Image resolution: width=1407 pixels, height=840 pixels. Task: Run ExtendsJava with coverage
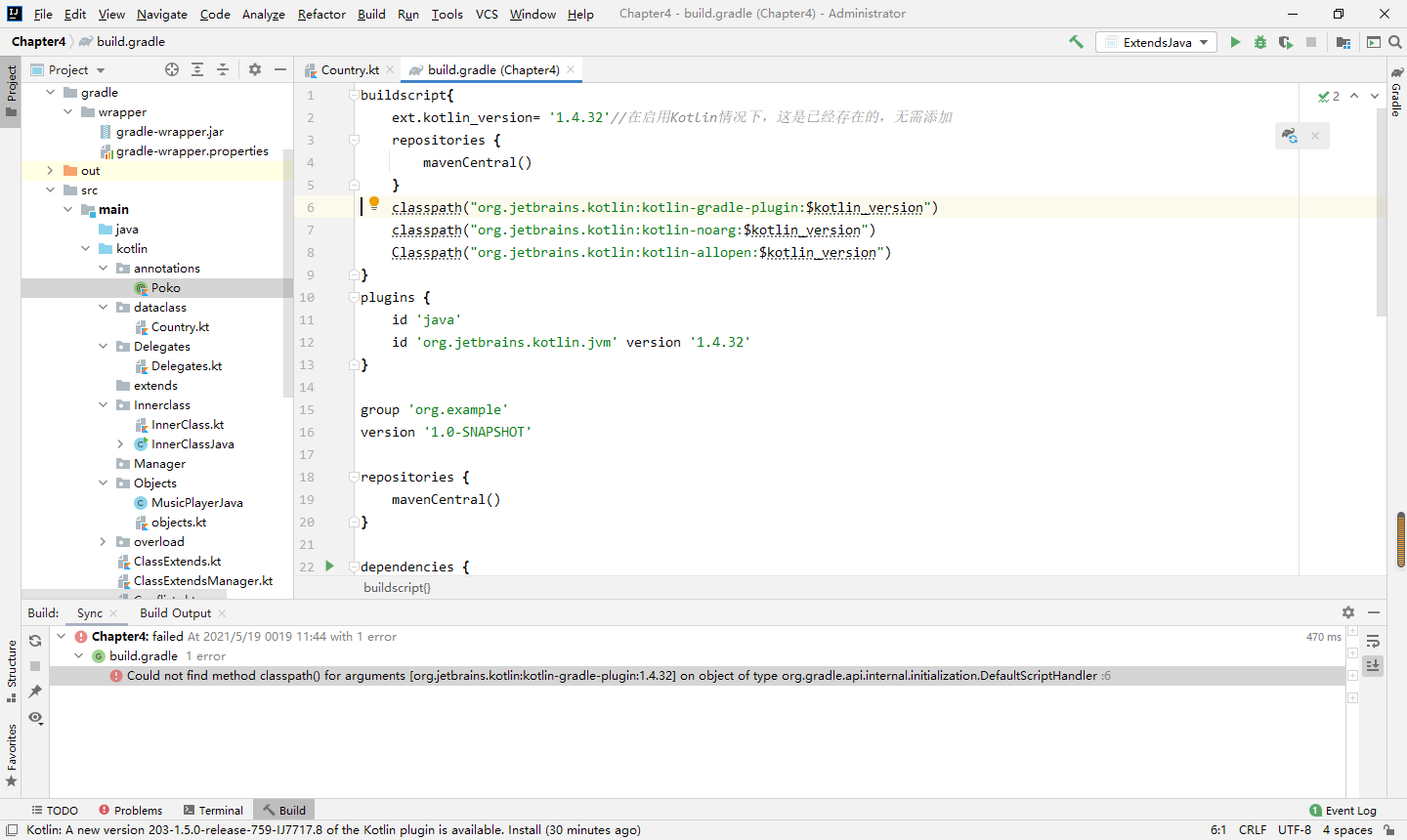click(x=1286, y=42)
